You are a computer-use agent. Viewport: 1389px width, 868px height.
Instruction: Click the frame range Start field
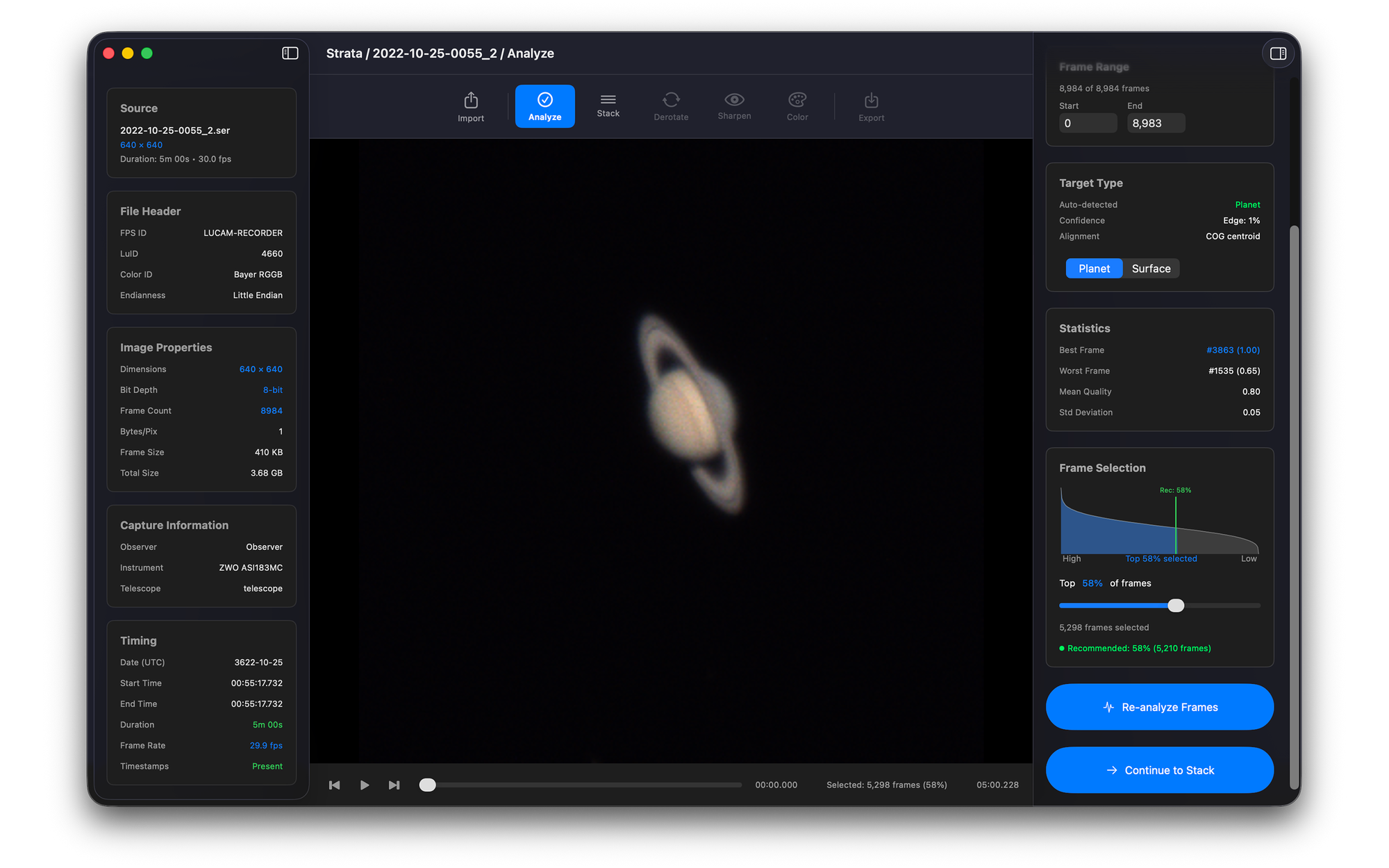click(1087, 124)
